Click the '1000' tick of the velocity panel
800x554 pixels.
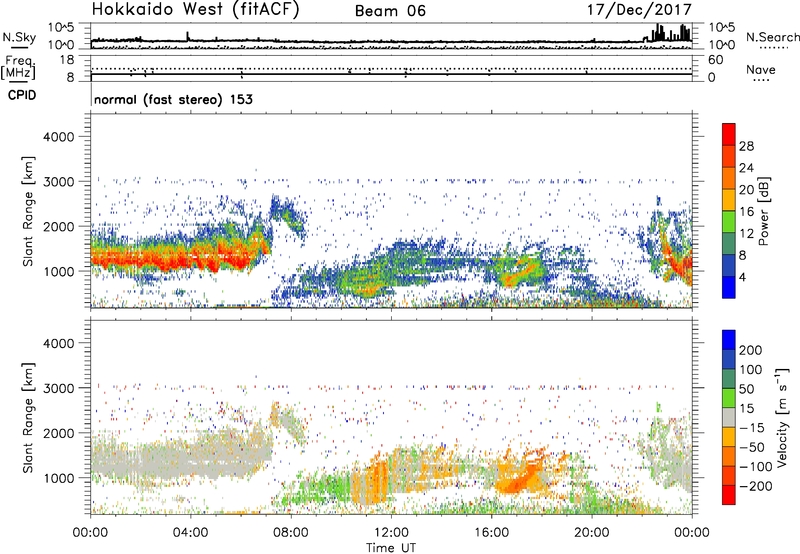tap(59, 478)
